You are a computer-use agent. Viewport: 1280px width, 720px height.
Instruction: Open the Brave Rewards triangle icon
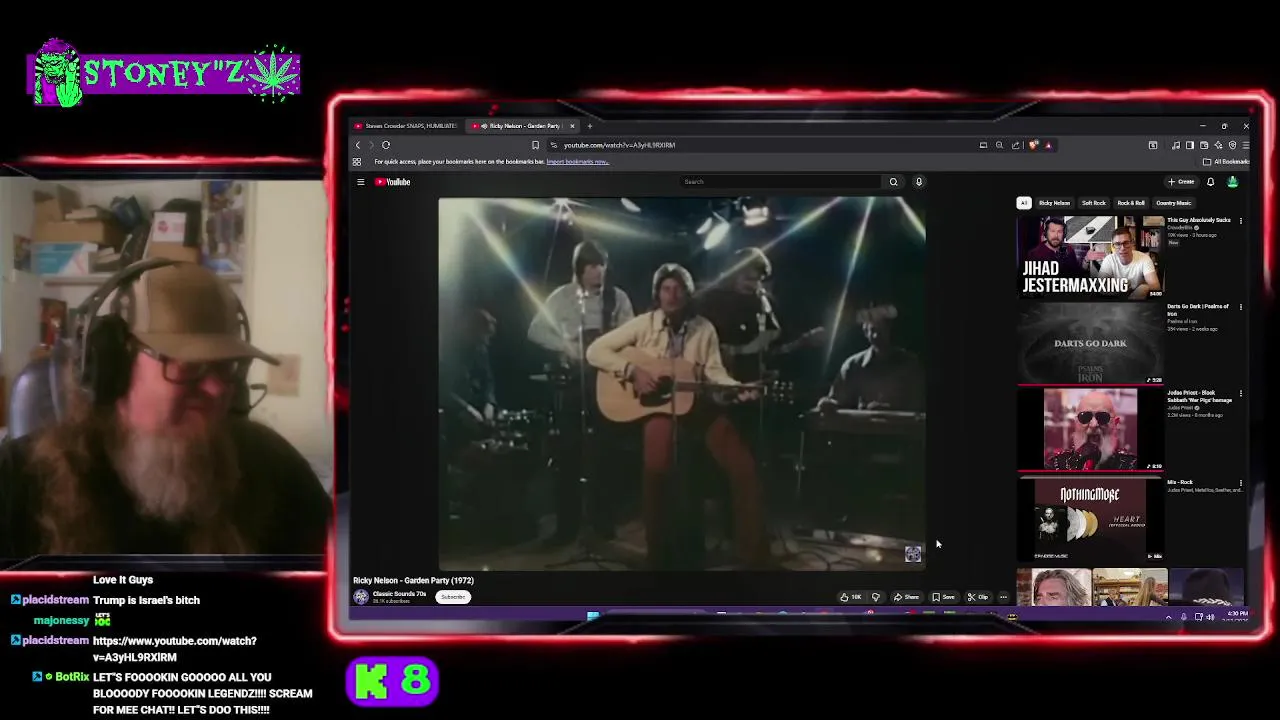[x=1048, y=145]
